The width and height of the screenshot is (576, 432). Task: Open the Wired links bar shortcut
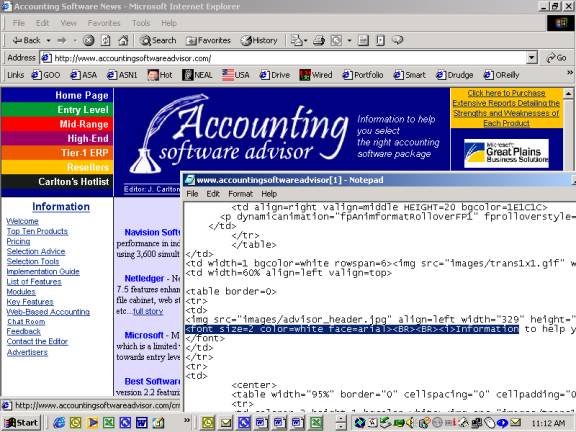pos(316,75)
